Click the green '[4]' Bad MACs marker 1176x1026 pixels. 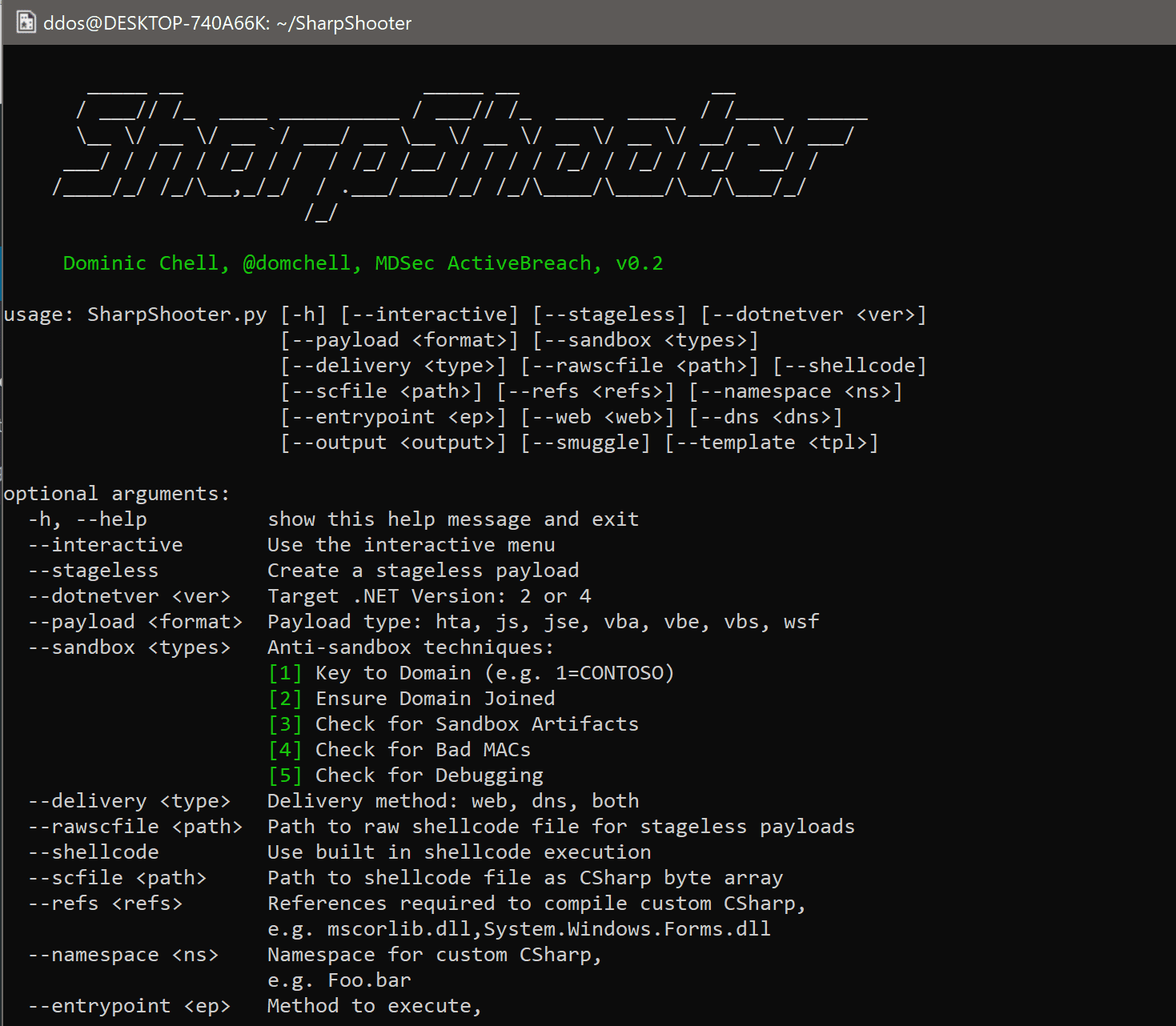(x=285, y=750)
